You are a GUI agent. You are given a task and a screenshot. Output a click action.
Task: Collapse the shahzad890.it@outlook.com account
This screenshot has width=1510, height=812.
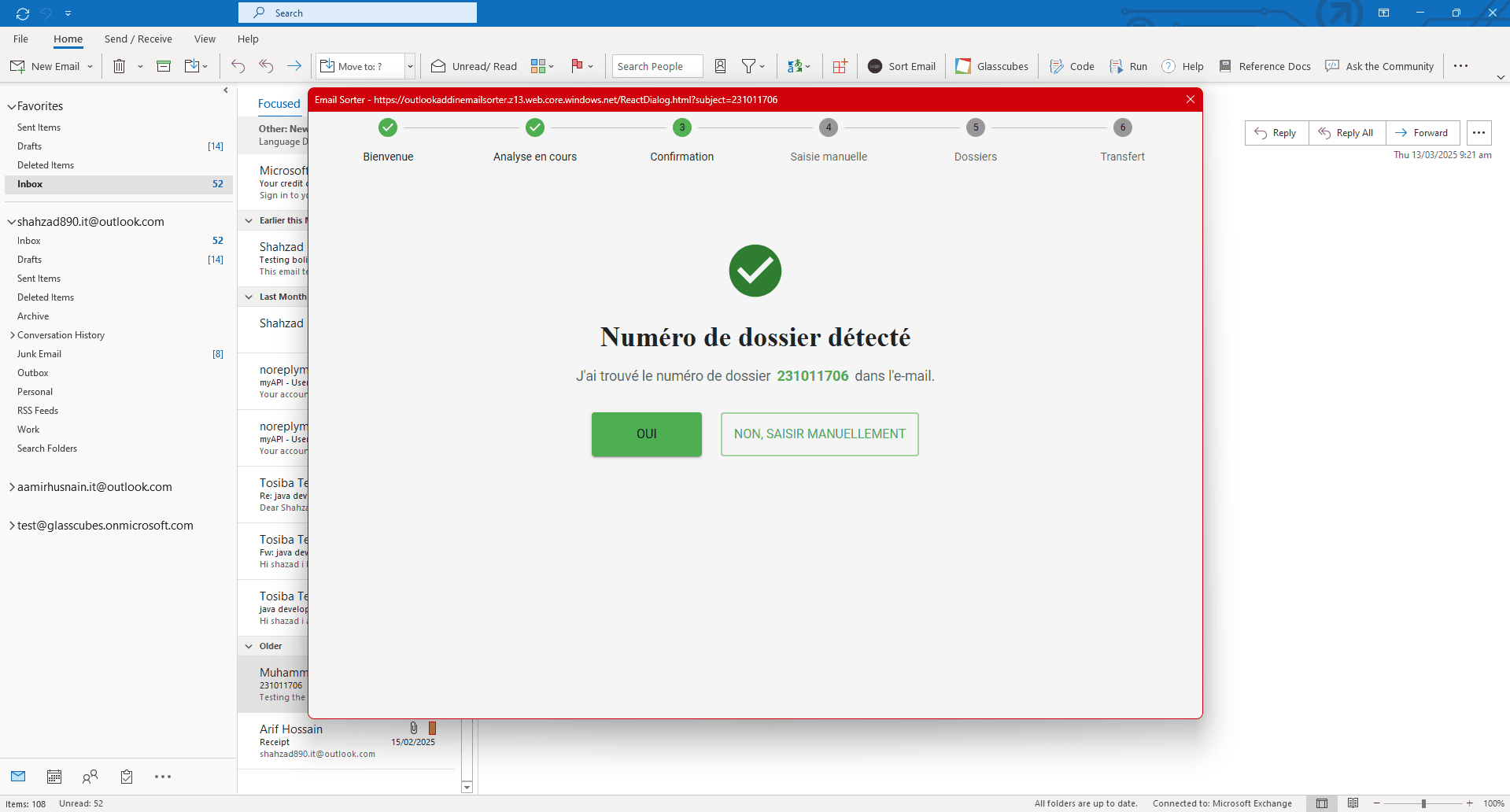click(x=12, y=222)
